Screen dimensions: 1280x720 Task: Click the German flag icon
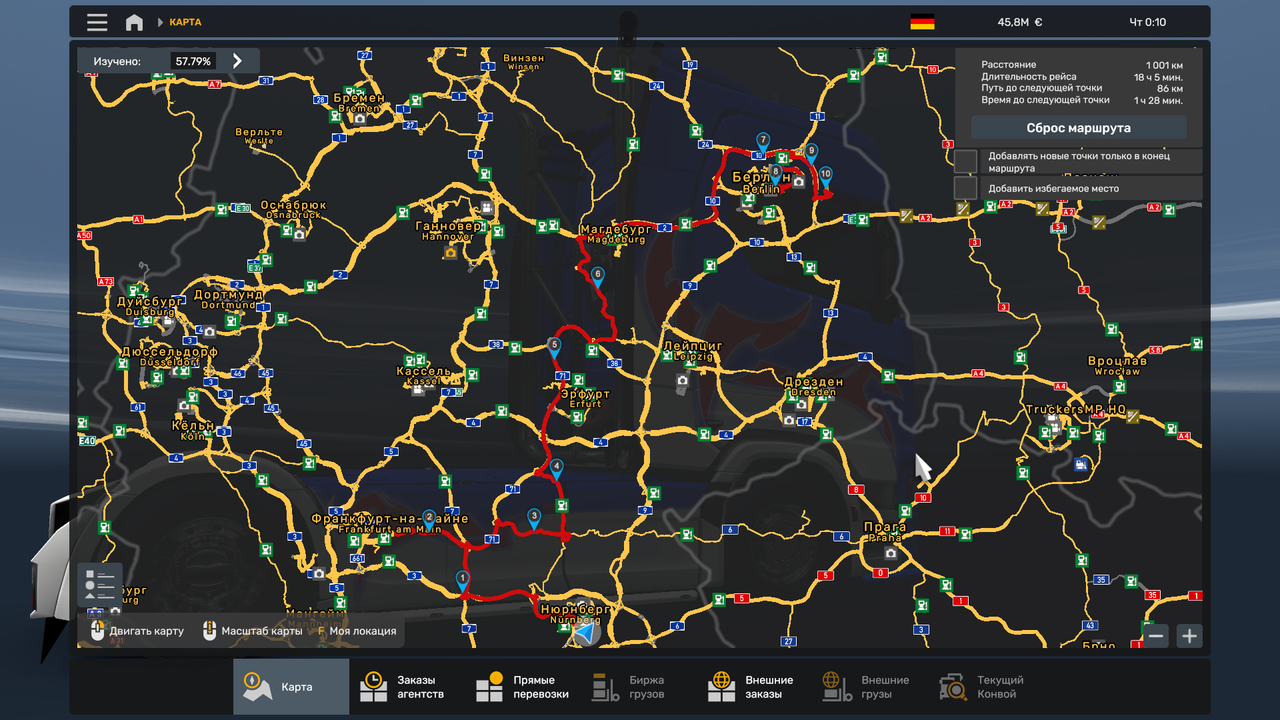tap(922, 22)
